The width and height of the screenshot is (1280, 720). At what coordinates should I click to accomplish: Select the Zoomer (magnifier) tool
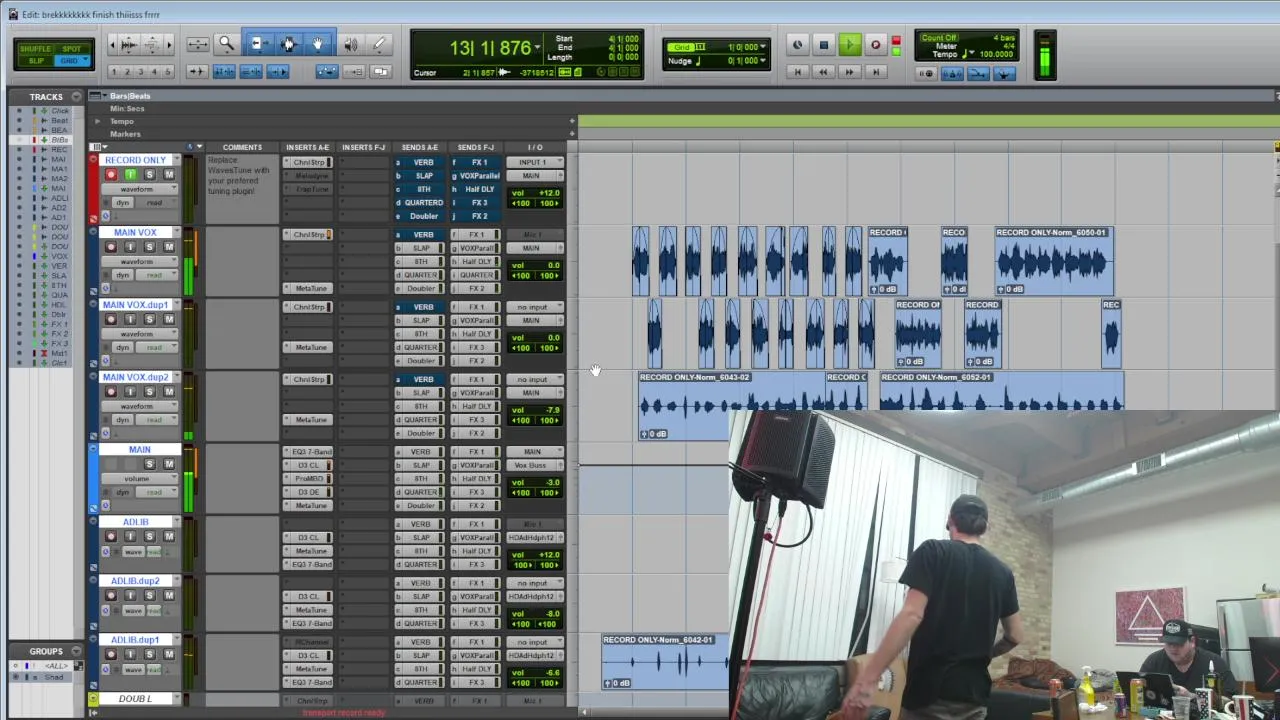(x=226, y=44)
